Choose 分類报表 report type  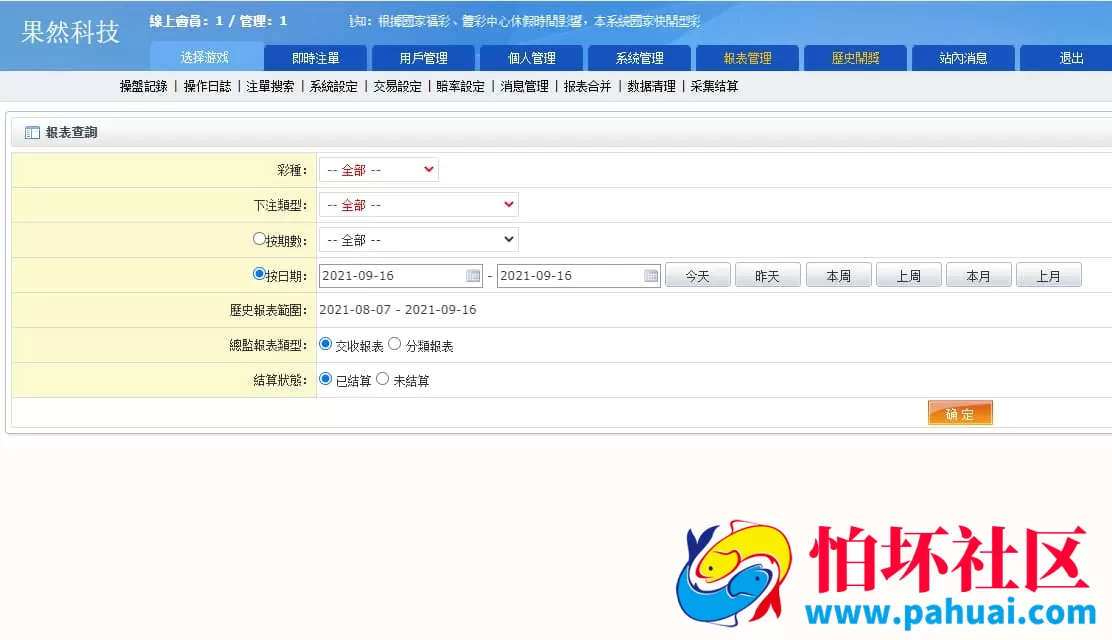(395, 343)
